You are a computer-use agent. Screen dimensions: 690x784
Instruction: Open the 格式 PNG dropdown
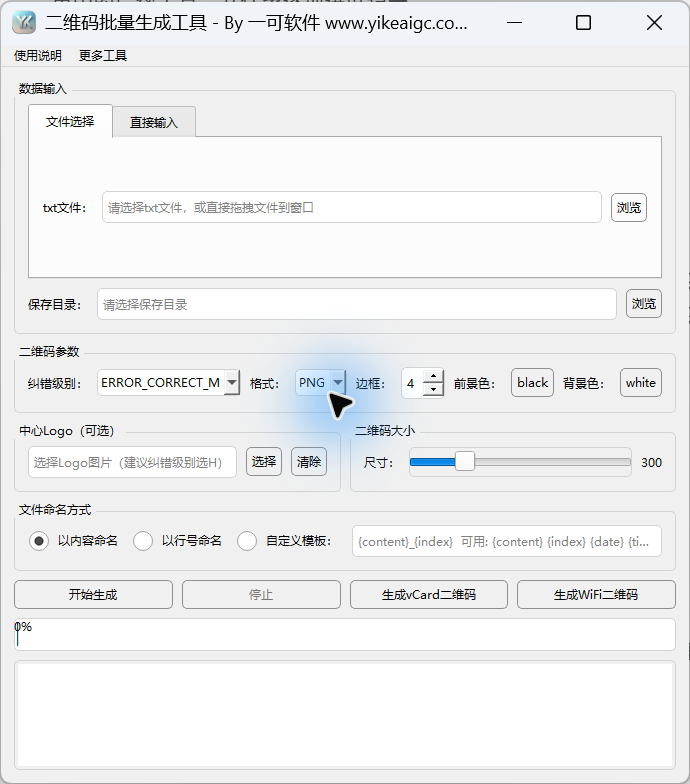(x=320, y=383)
